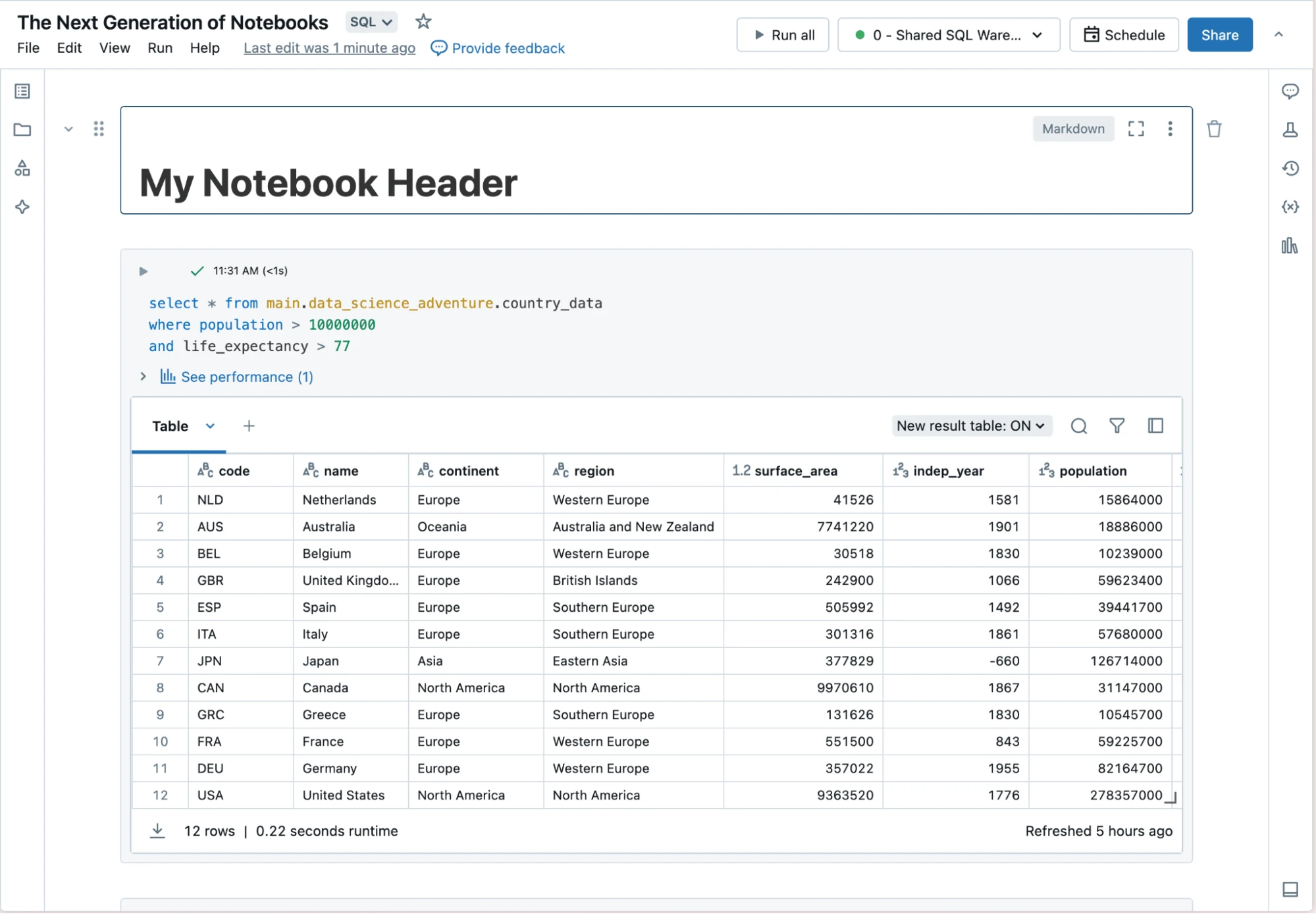Expand markdown cell to full screen
This screenshot has width=1316, height=914.
(1136, 128)
